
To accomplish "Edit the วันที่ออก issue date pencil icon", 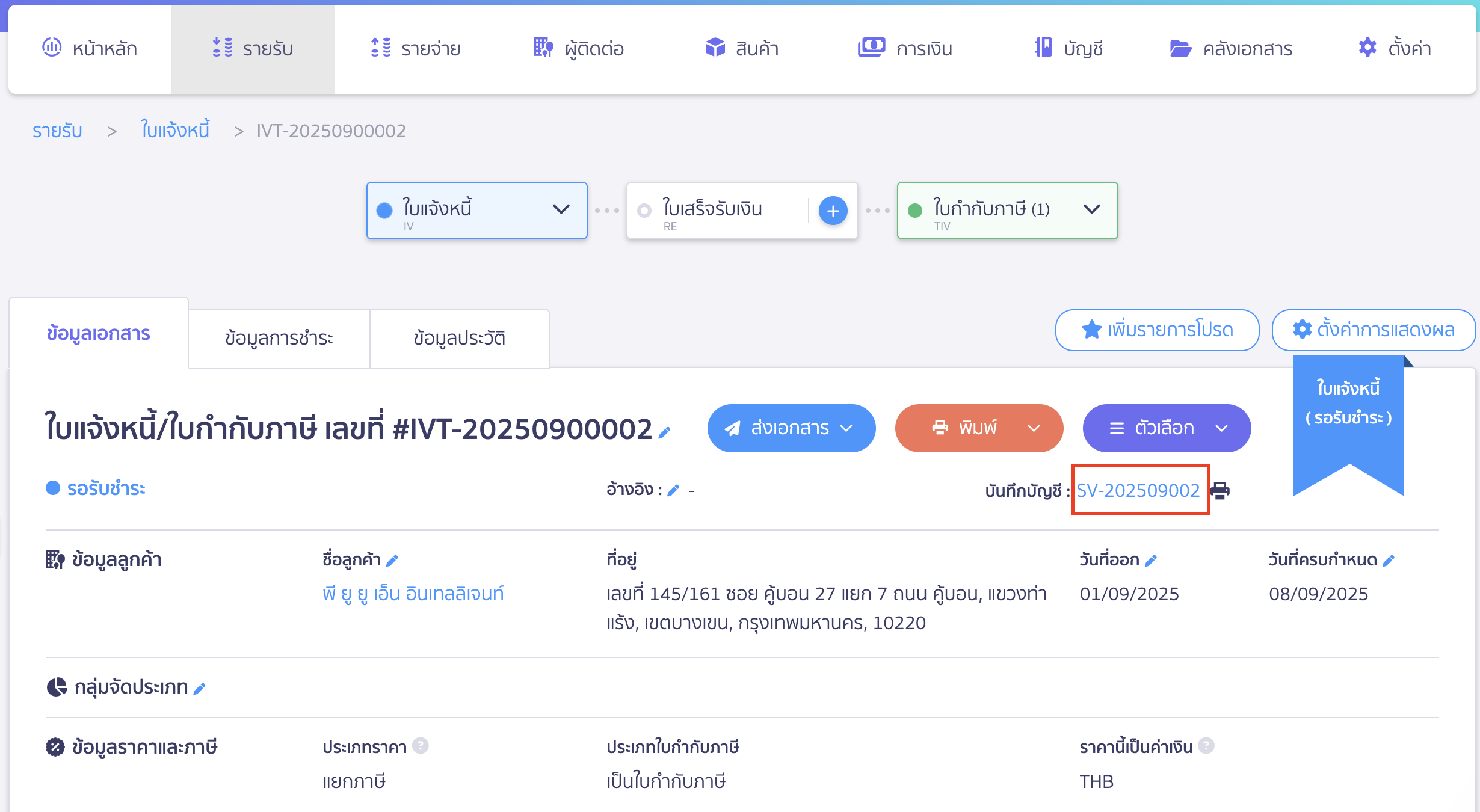I will click(1151, 561).
